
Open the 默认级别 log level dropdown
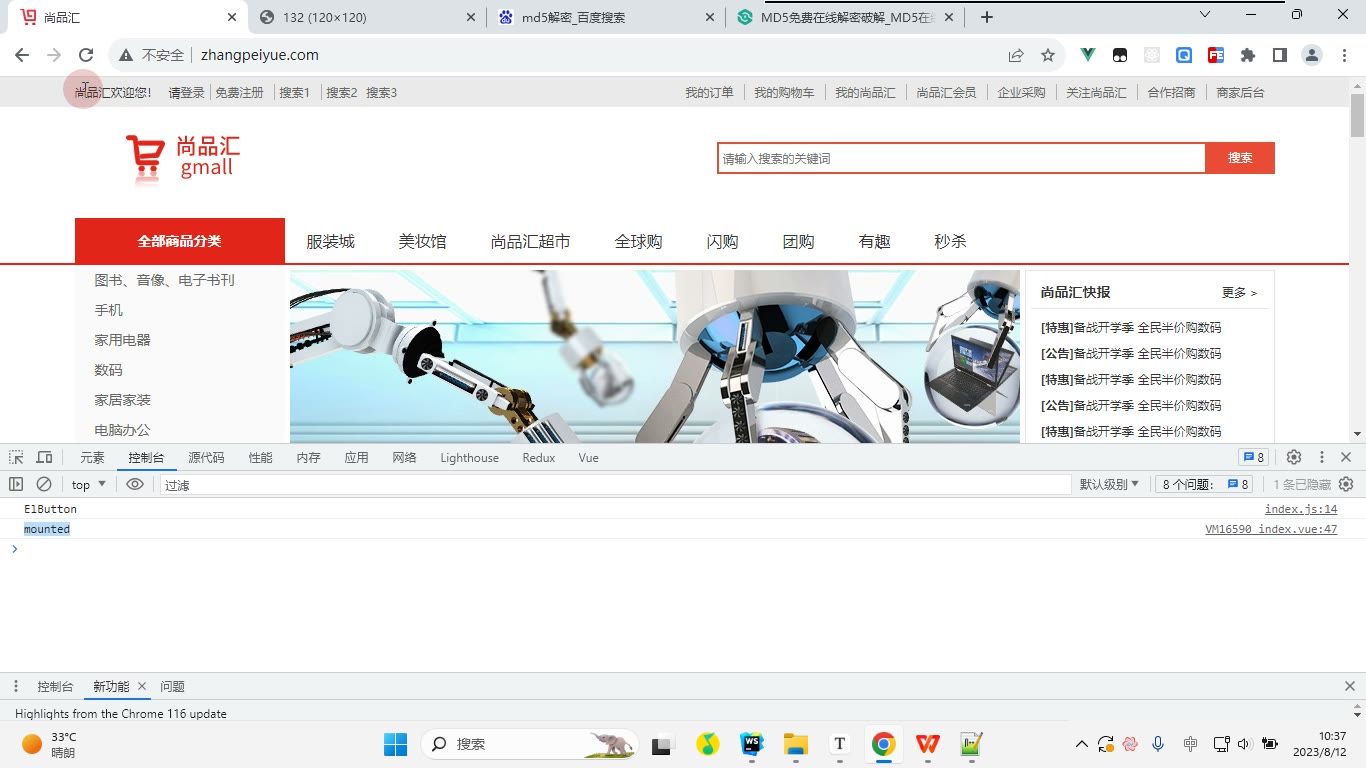pos(1109,484)
